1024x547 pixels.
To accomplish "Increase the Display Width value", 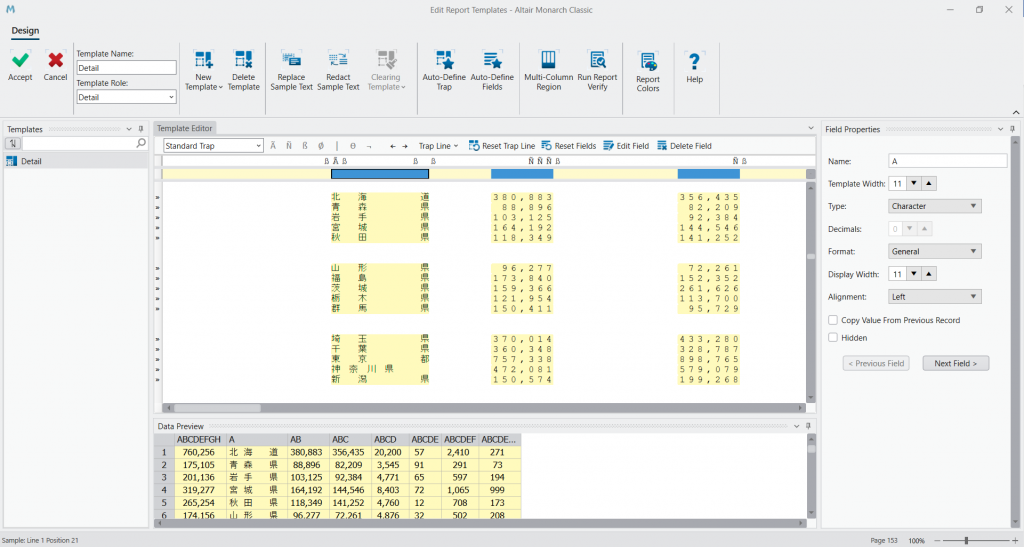I will click(928, 274).
